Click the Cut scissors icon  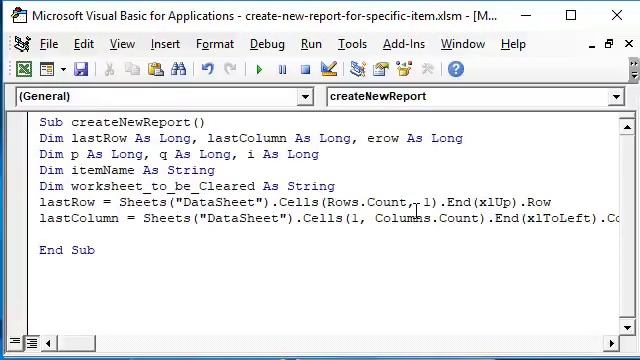[x=109, y=69]
